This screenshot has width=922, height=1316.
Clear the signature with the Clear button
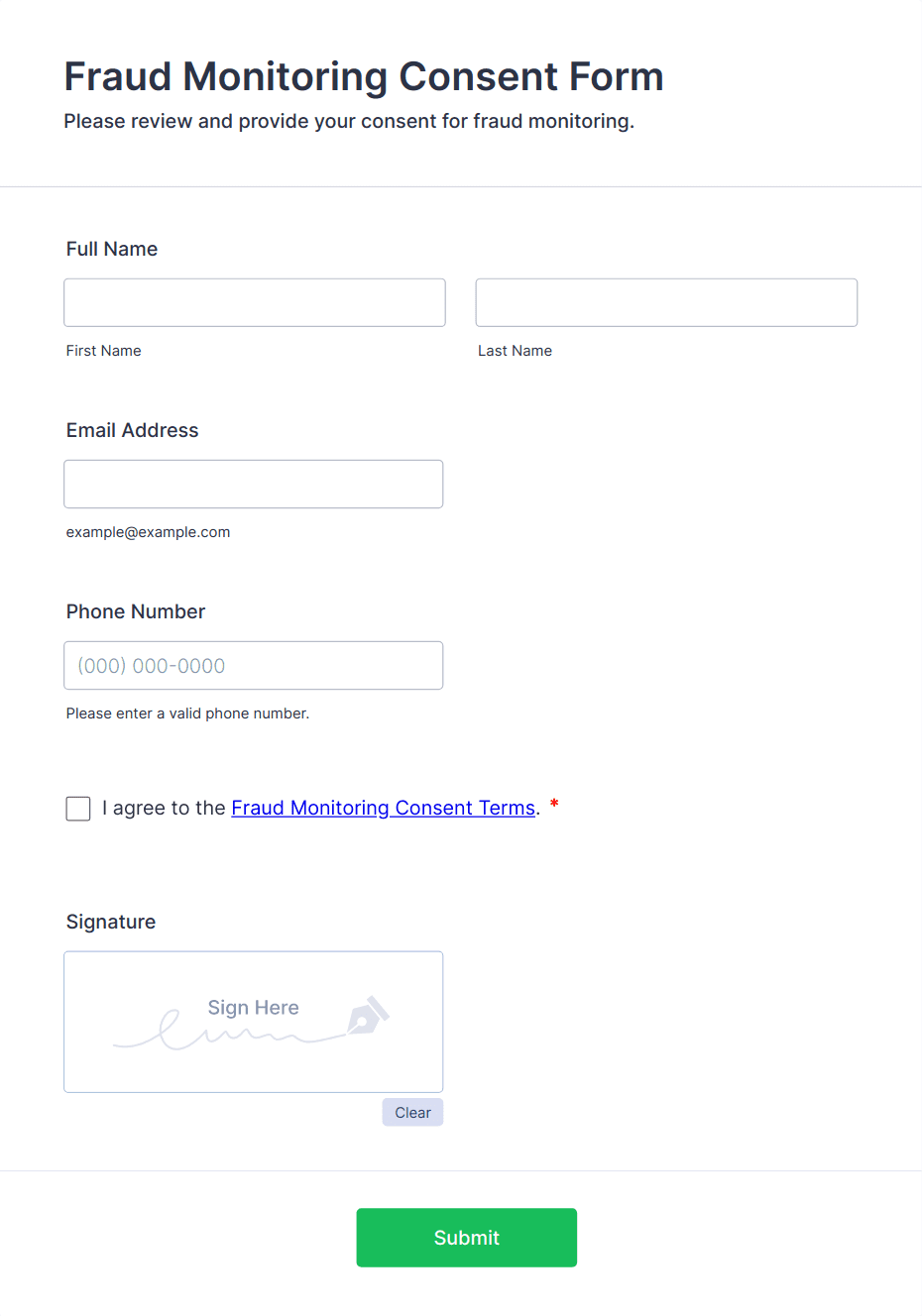(412, 1112)
